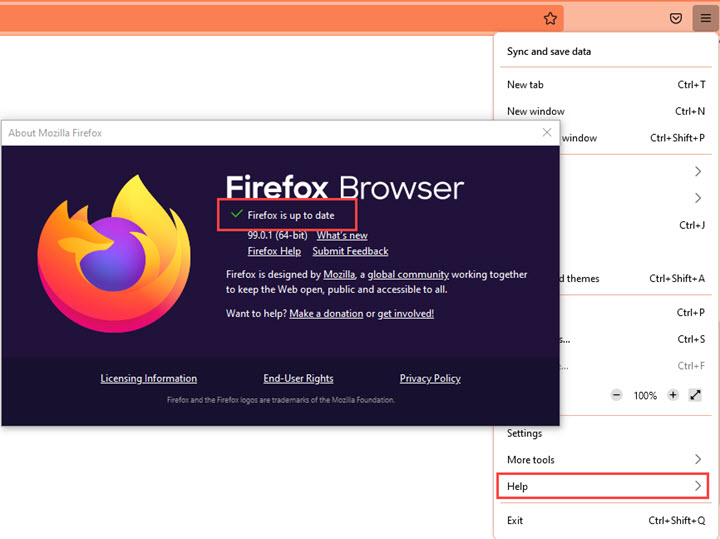This screenshot has width=720, height=539.
Task: Select Exit from the menu
Action: (606, 520)
